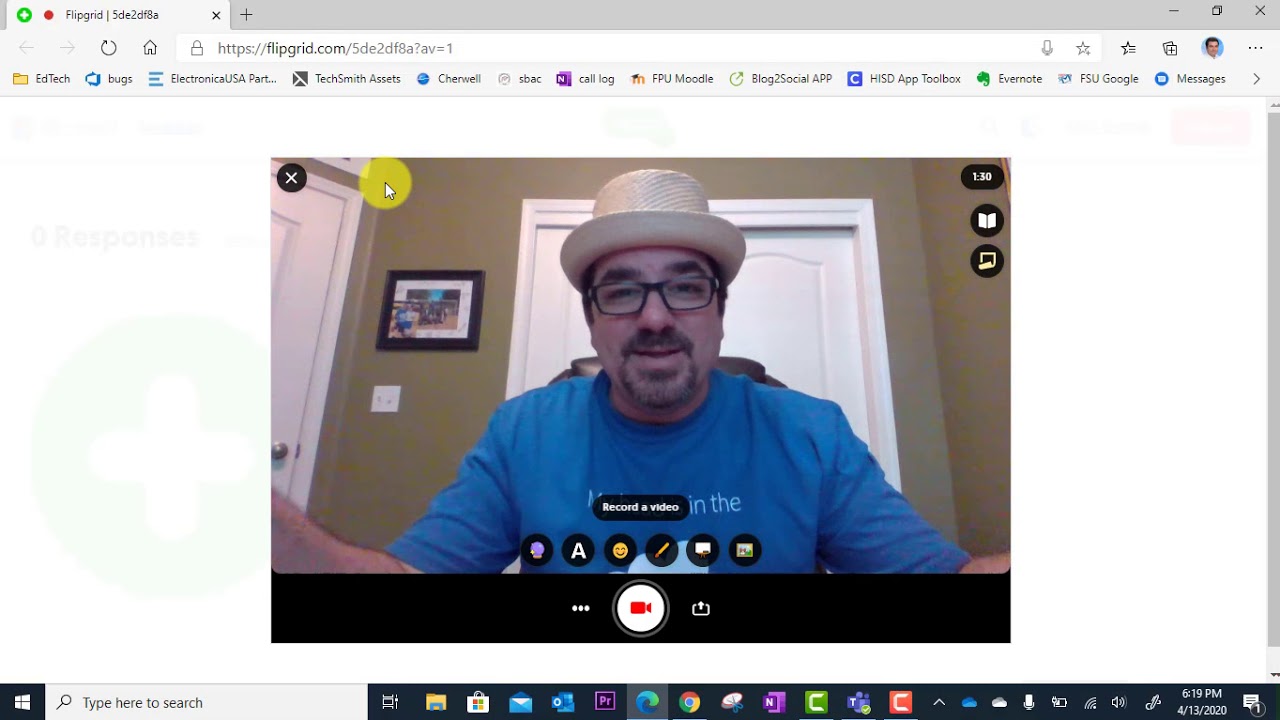Expand the overflow bookmarks chevron
Image resolution: width=1280 pixels, height=720 pixels.
coord(1257,79)
